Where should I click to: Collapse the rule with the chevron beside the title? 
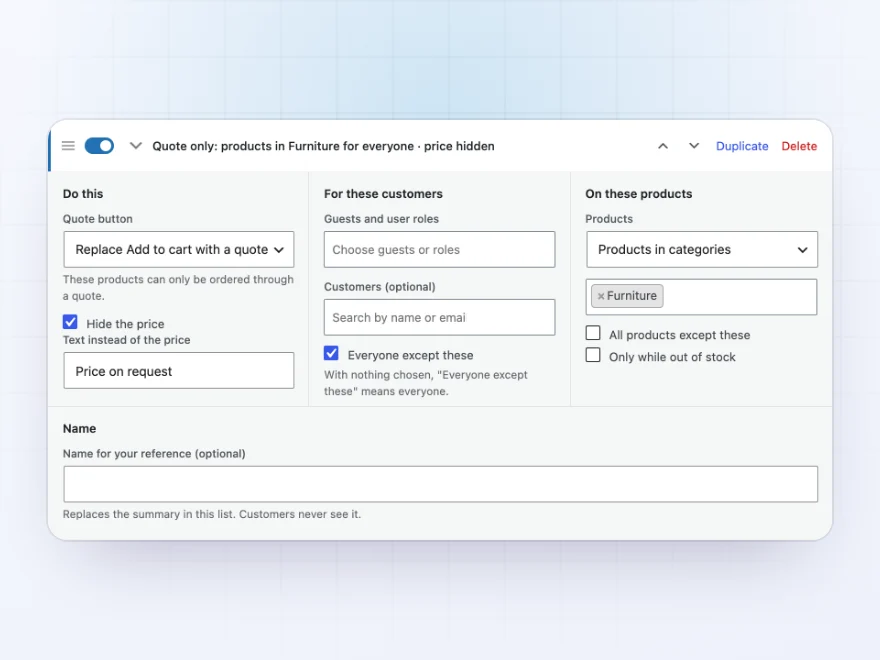click(x=135, y=146)
